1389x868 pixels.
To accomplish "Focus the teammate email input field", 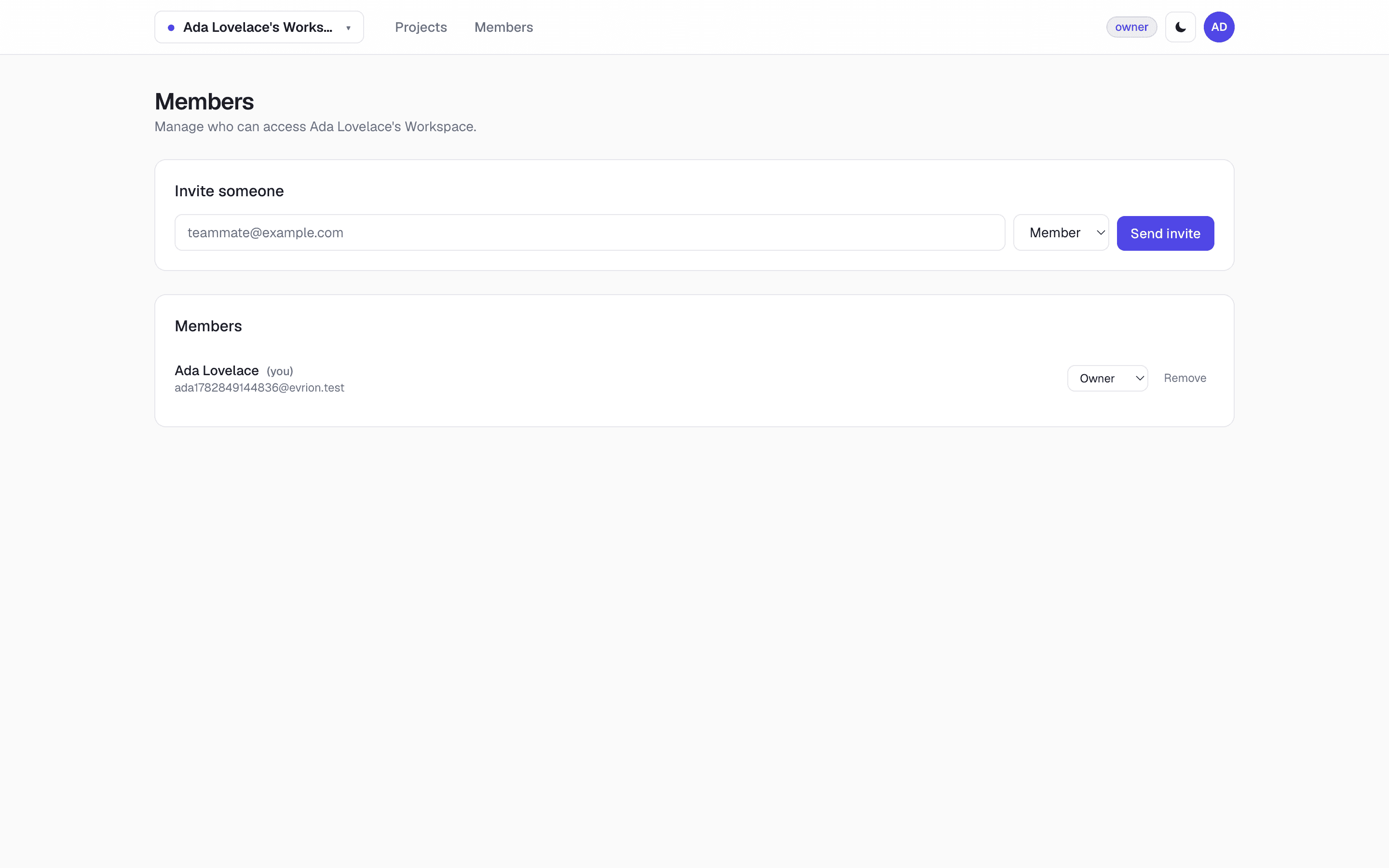I will [589, 232].
